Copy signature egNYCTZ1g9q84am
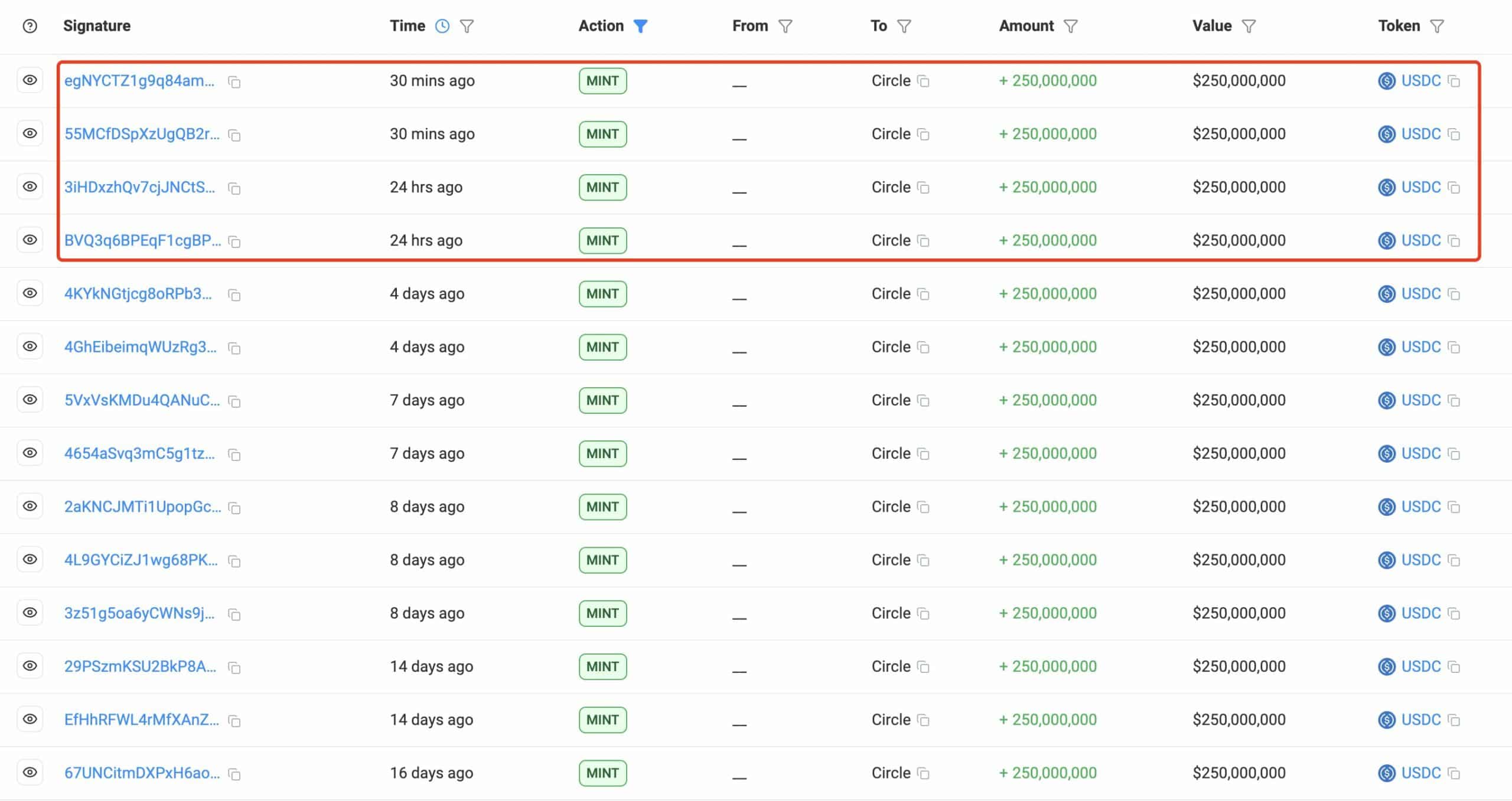Viewport: 1512px width, 801px height. (234, 82)
